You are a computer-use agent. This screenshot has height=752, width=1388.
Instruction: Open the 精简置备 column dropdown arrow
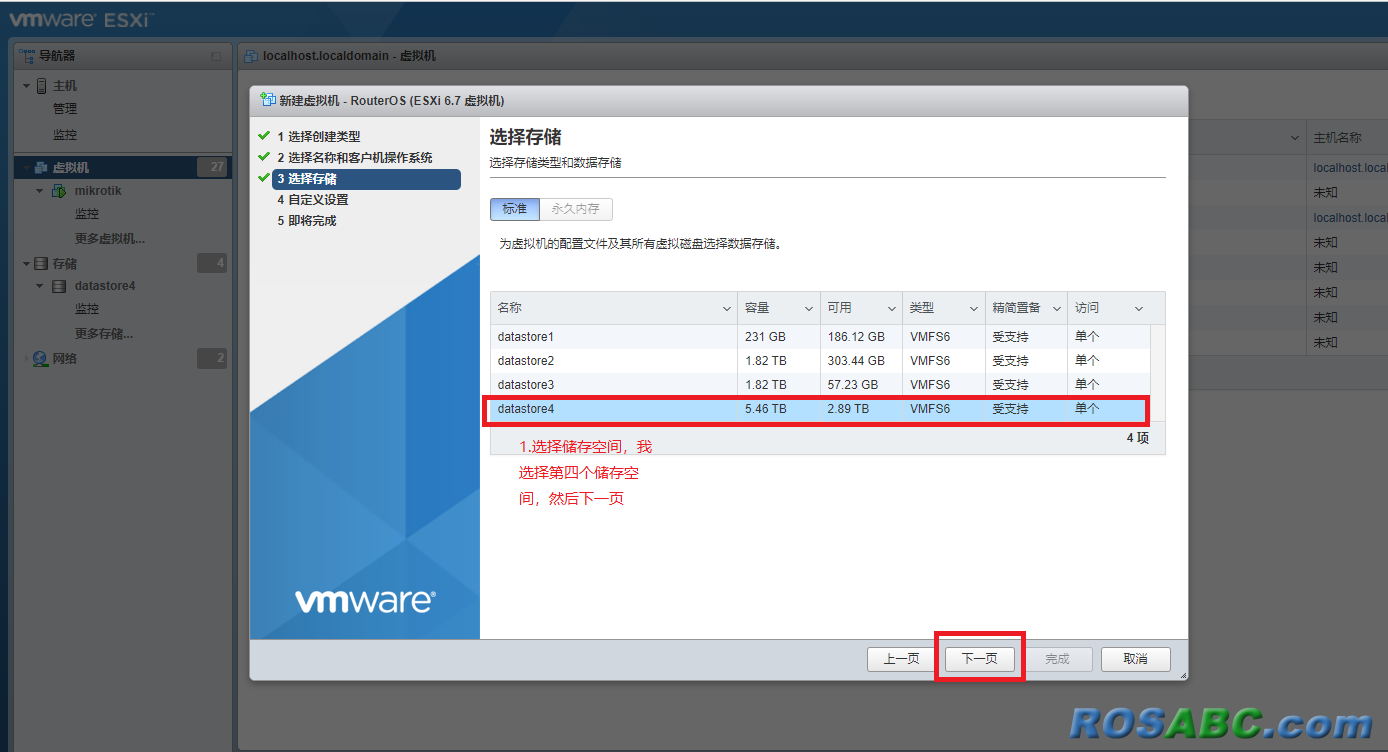(x=1056, y=309)
